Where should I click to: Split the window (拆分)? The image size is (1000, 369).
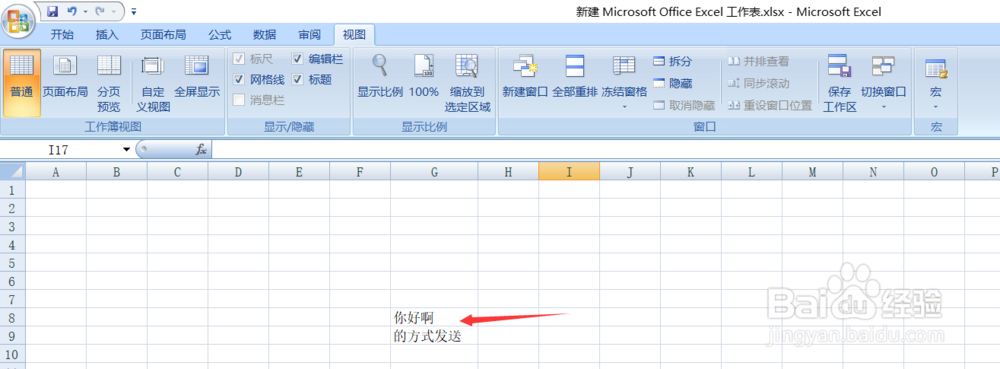673,61
